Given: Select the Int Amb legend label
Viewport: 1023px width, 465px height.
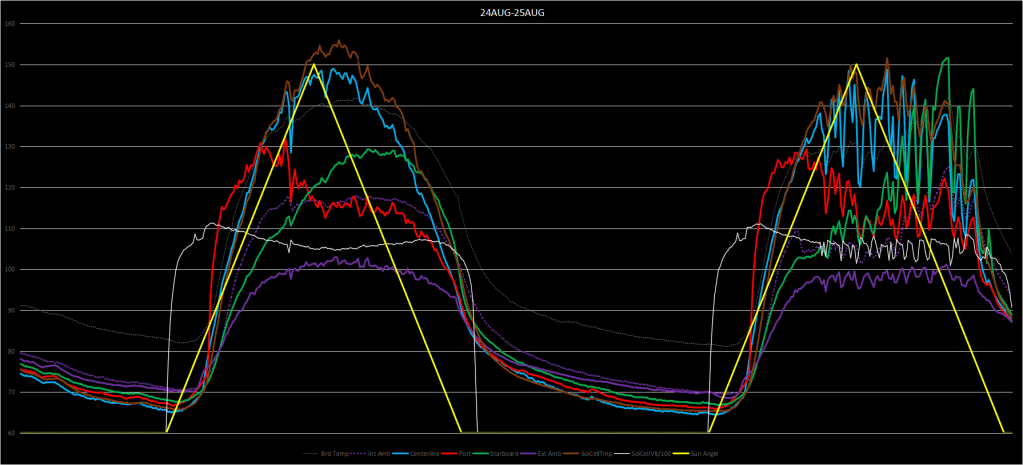Looking at the screenshot, I should (x=379, y=453).
